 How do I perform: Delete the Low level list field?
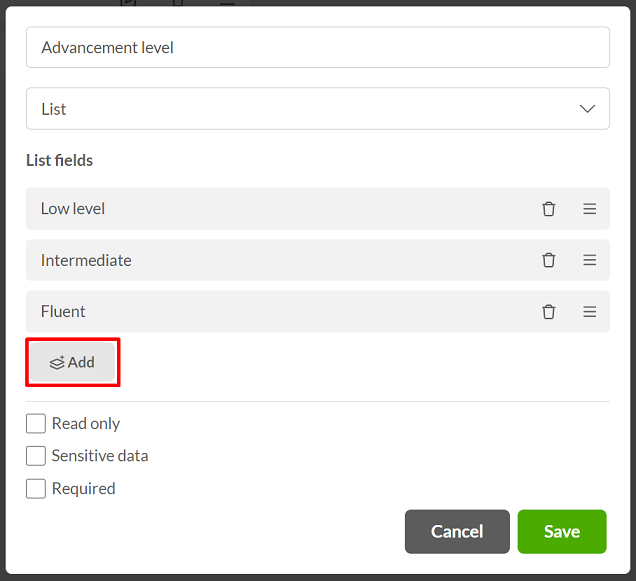pos(548,209)
